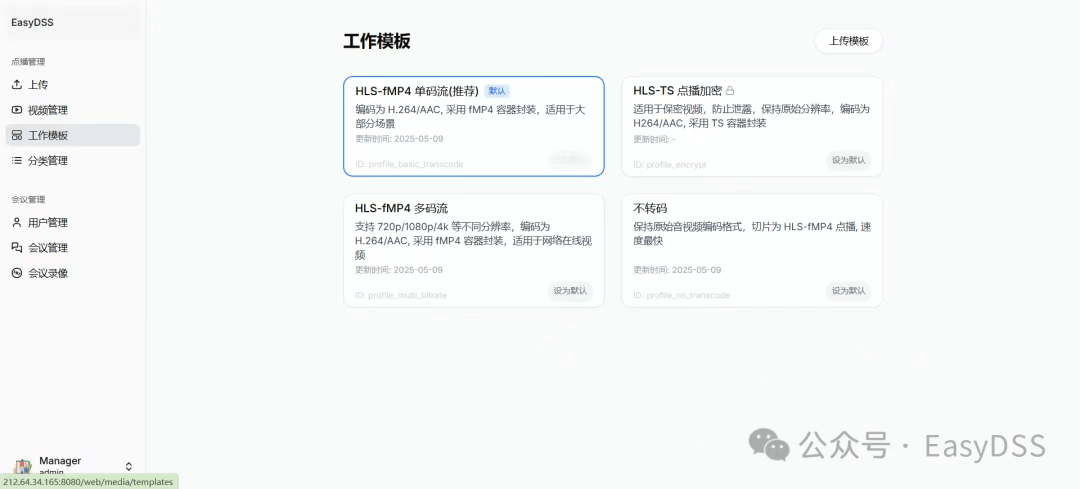Click the meeting recording icon

[16, 273]
